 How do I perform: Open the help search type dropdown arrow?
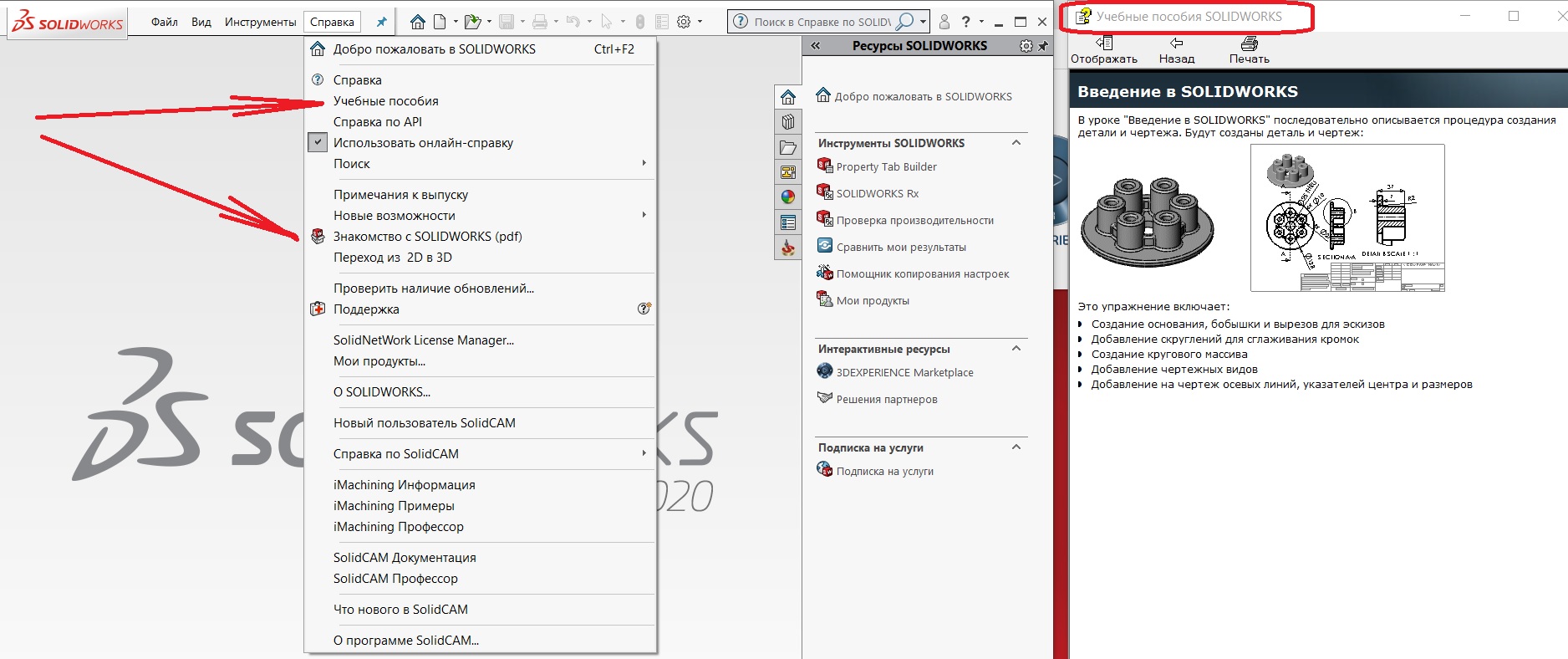point(923,22)
